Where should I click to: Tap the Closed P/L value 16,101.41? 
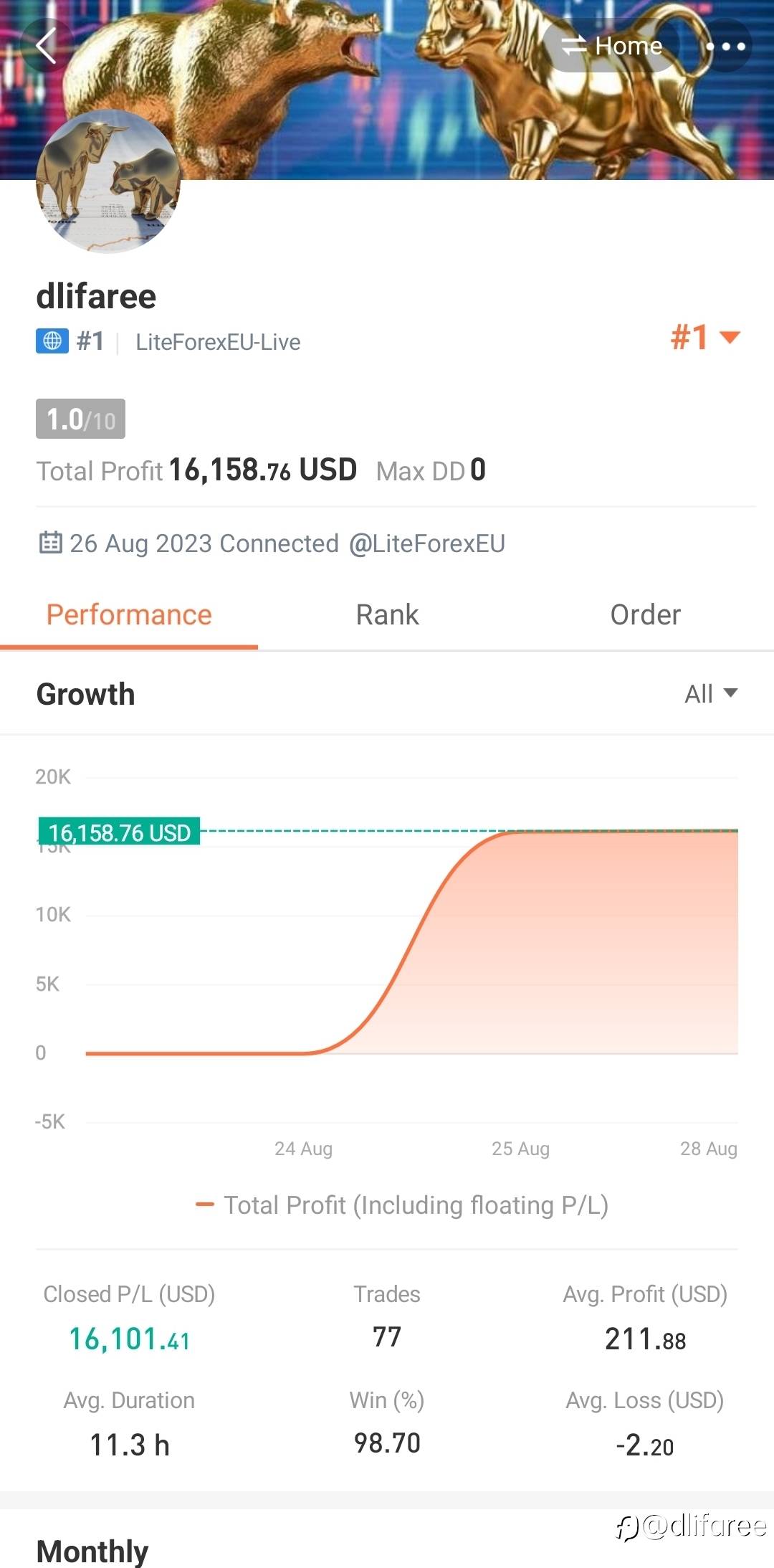coord(129,1339)
